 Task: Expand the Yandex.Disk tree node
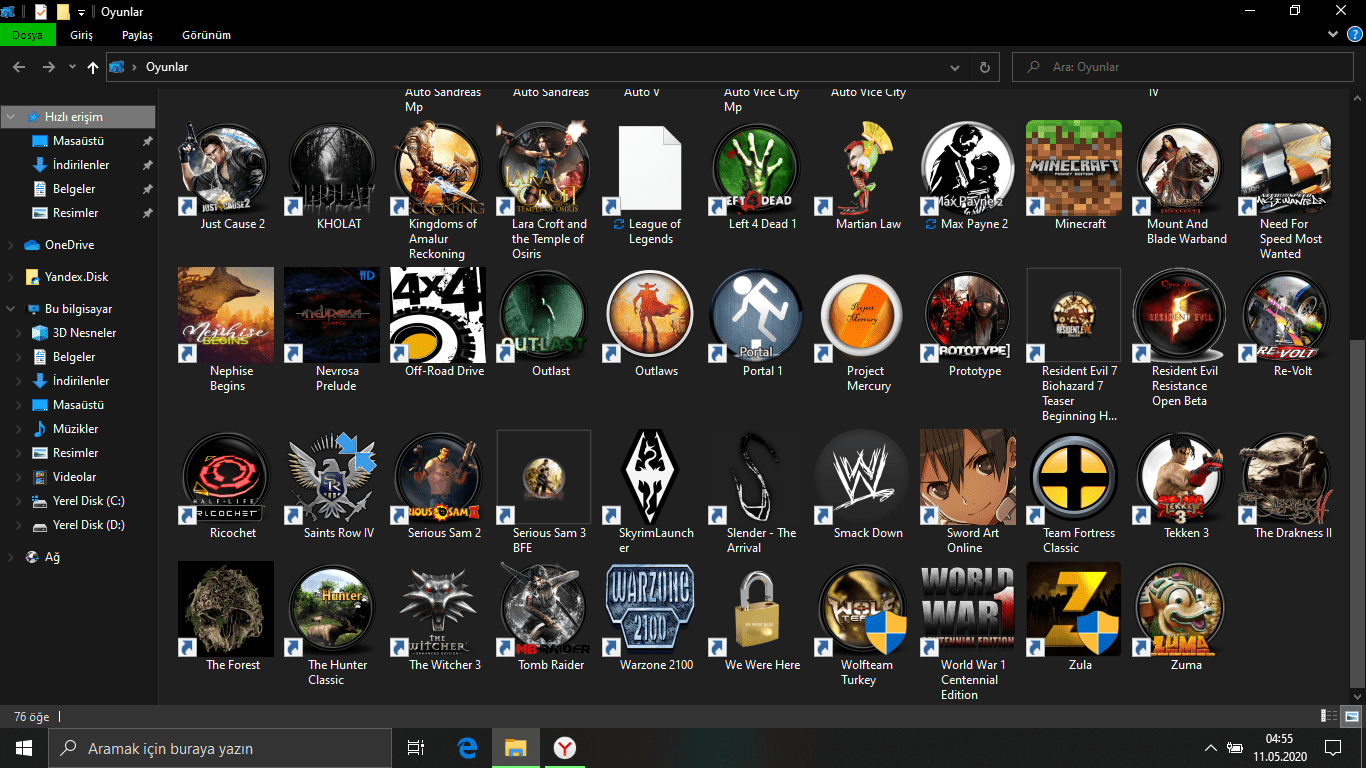(11, 277)
